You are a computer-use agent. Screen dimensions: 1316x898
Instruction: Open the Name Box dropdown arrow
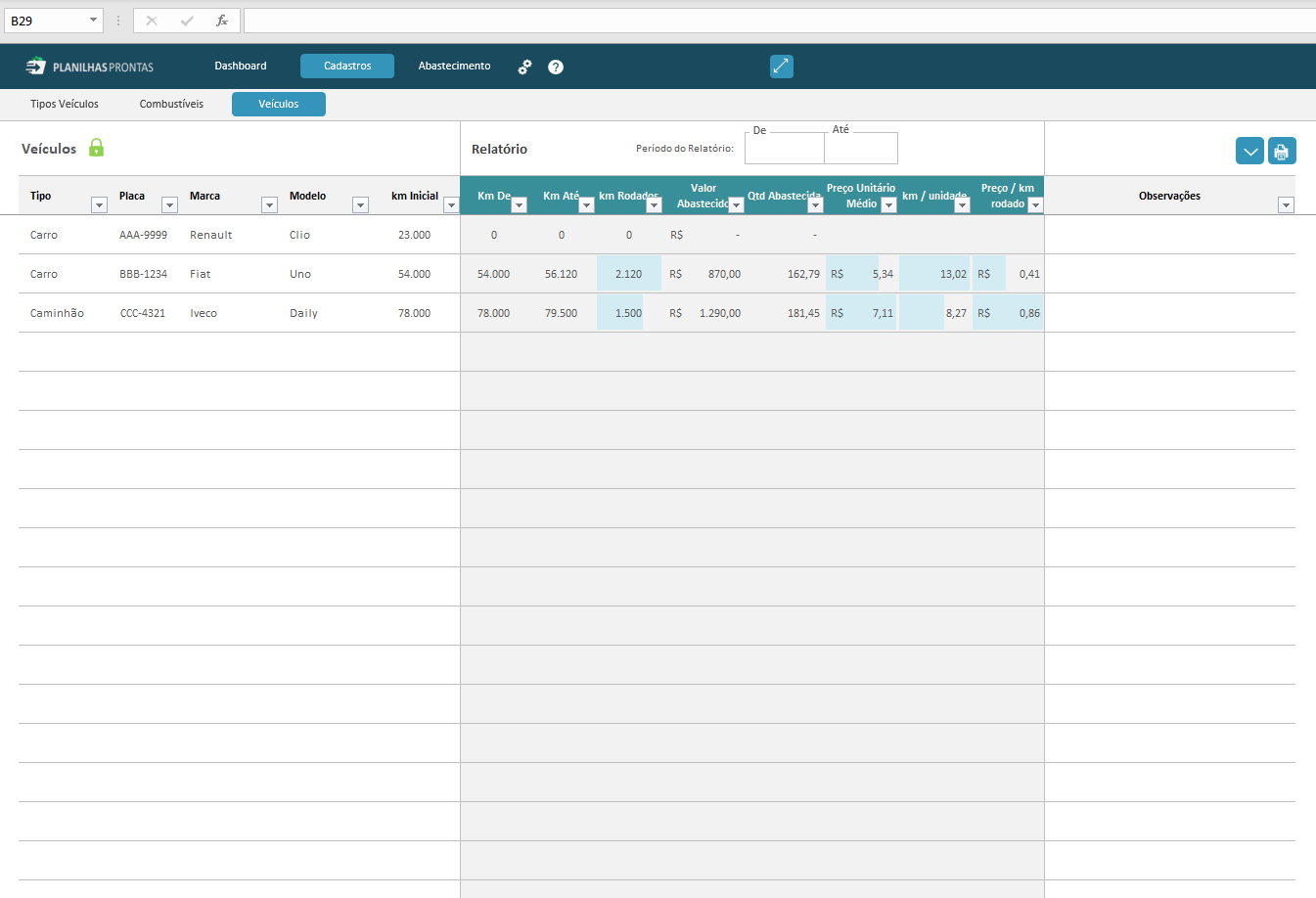tap(93, 21)
